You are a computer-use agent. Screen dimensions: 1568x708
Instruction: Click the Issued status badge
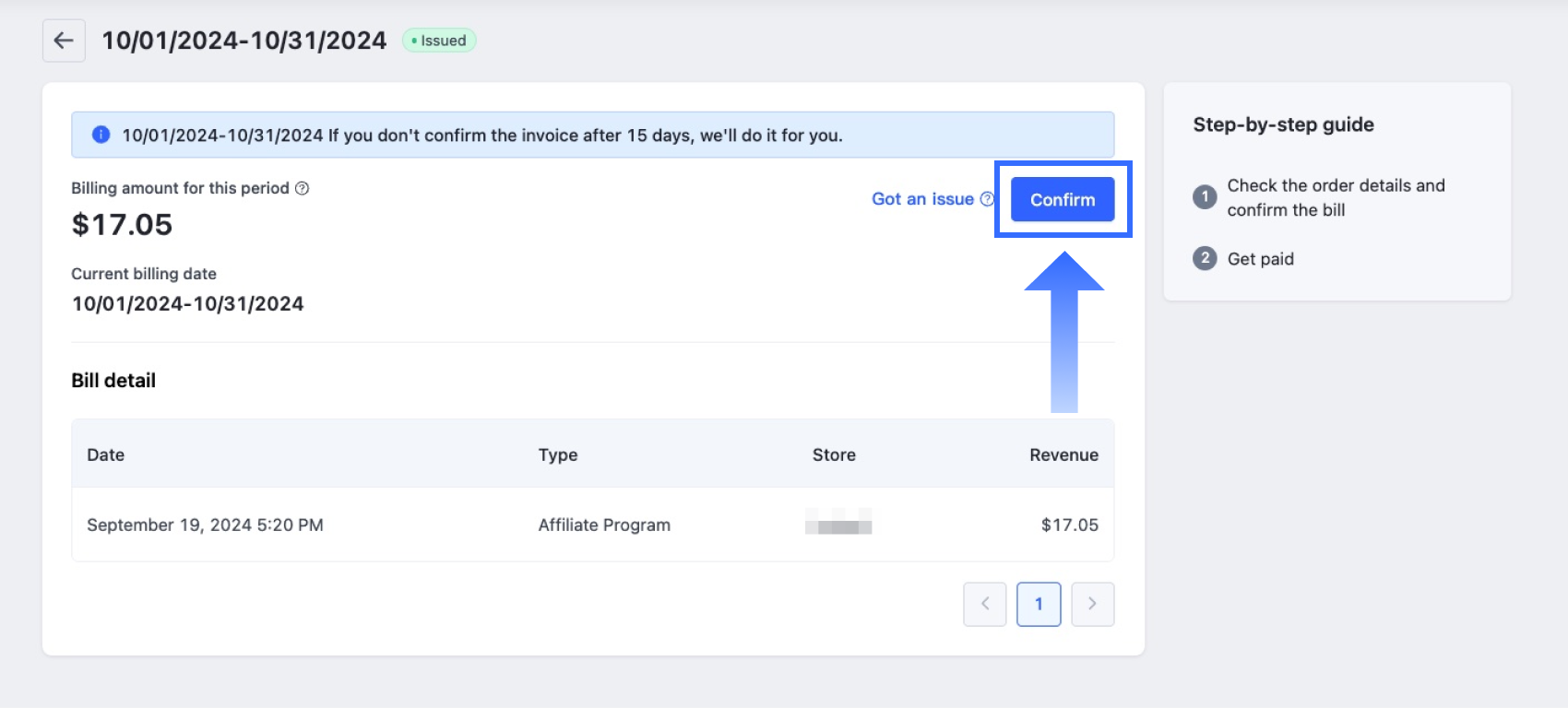click(440, 41)
